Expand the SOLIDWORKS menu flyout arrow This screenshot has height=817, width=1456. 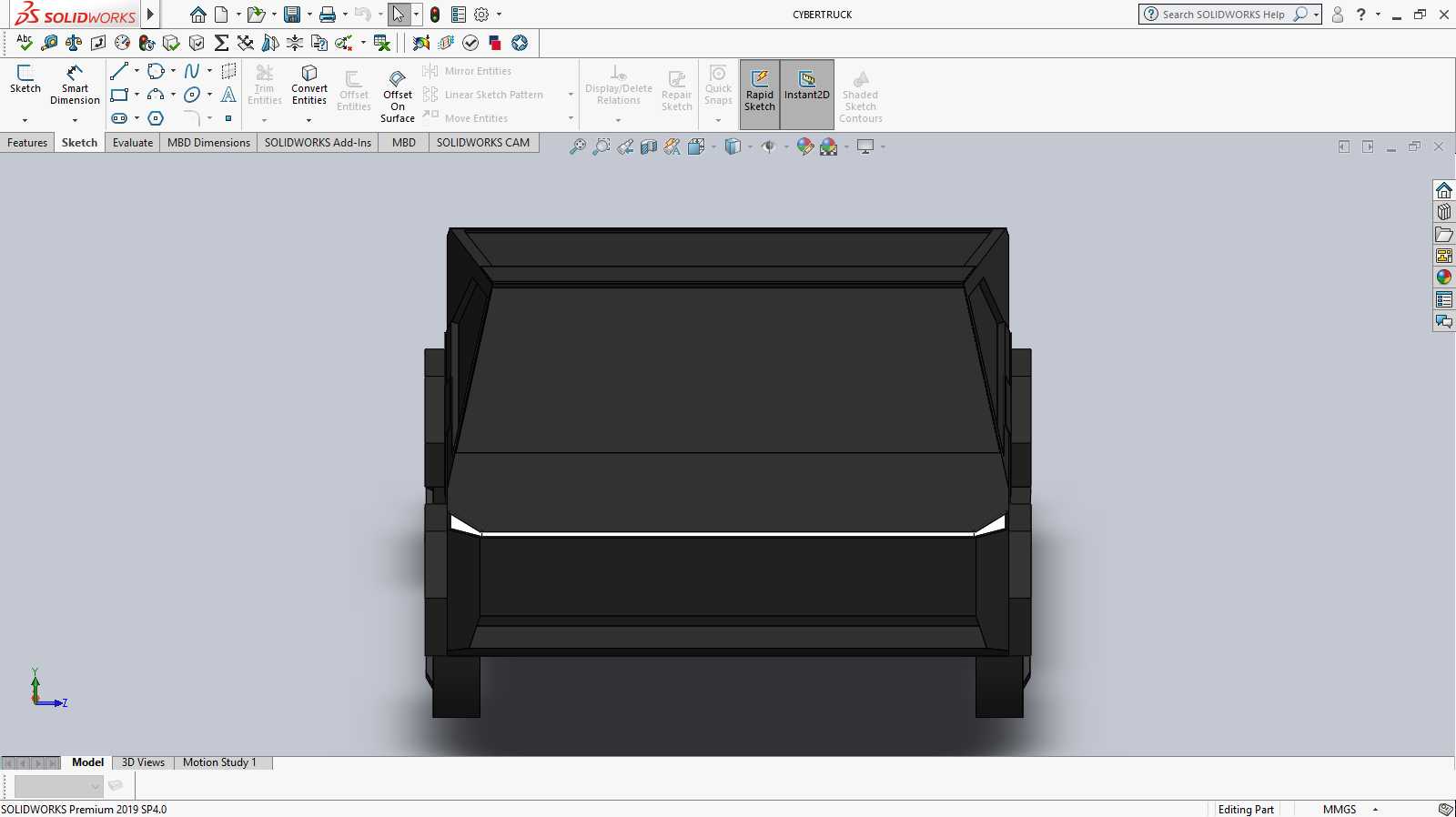coord(150,15)
